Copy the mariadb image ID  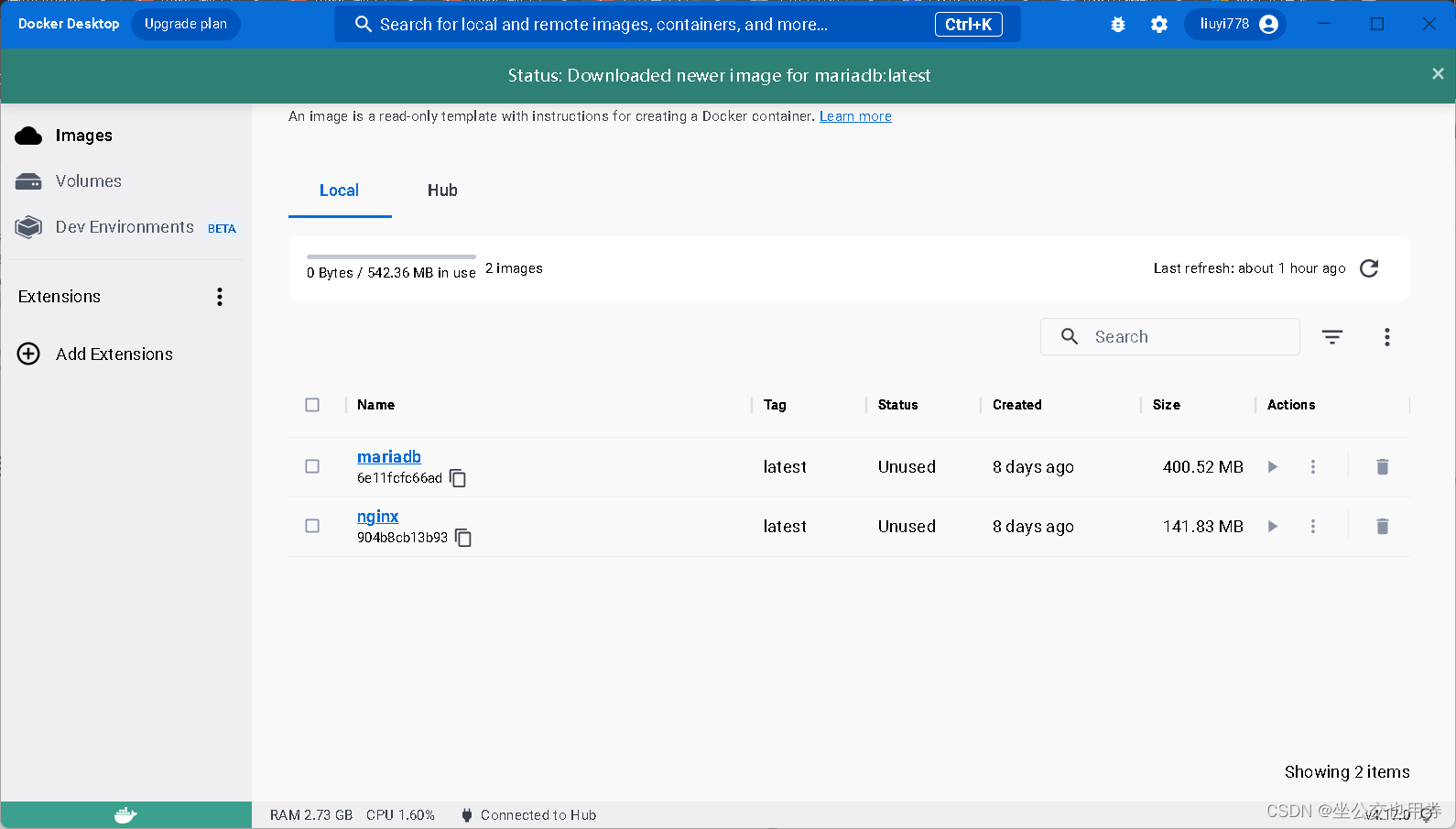click(x=458, y=478)
